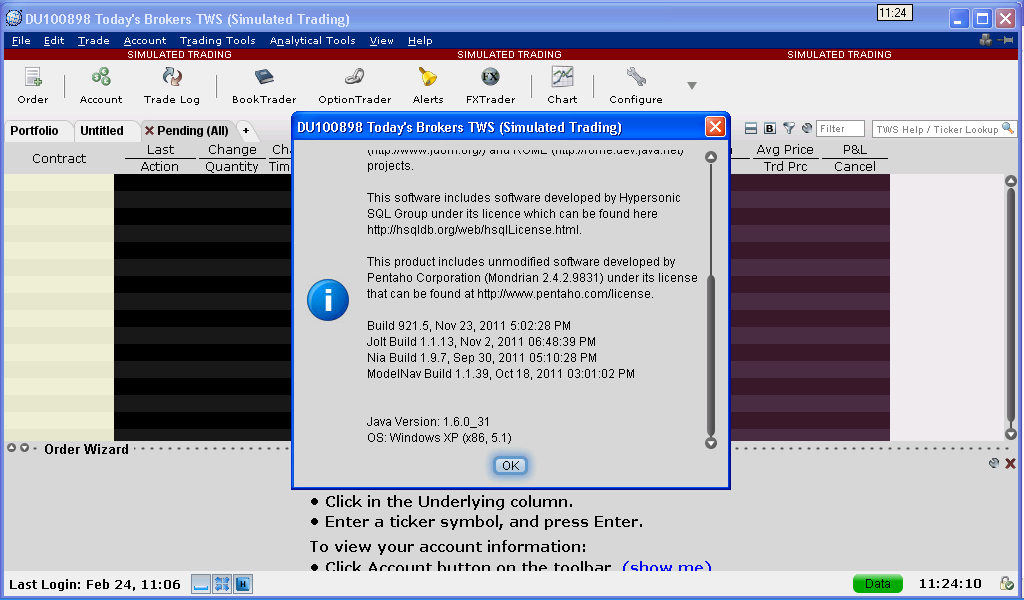Viewport: 1024px width, 600px height.
Task: Click the status bar clock 11:24:10
Action: pyautogui.click(x=950, y=584)
